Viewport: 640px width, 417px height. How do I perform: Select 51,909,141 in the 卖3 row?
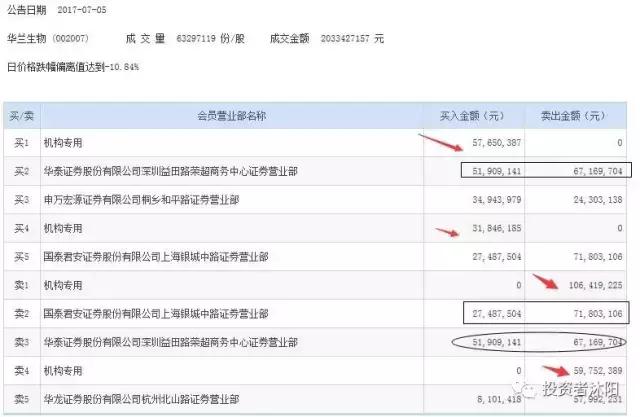[x=497, y=342]
